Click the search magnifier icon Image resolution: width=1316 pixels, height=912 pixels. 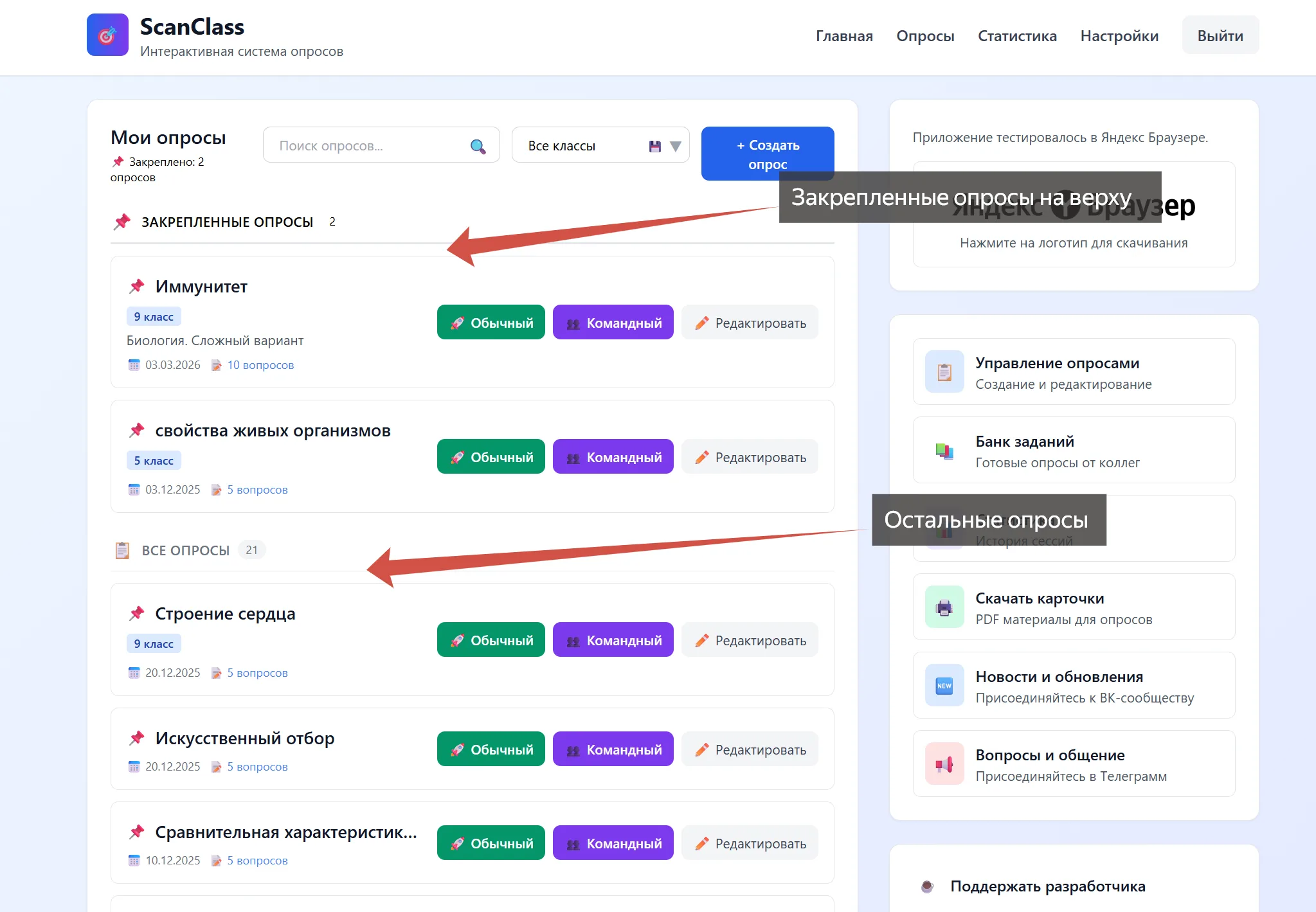pos(478,146)
